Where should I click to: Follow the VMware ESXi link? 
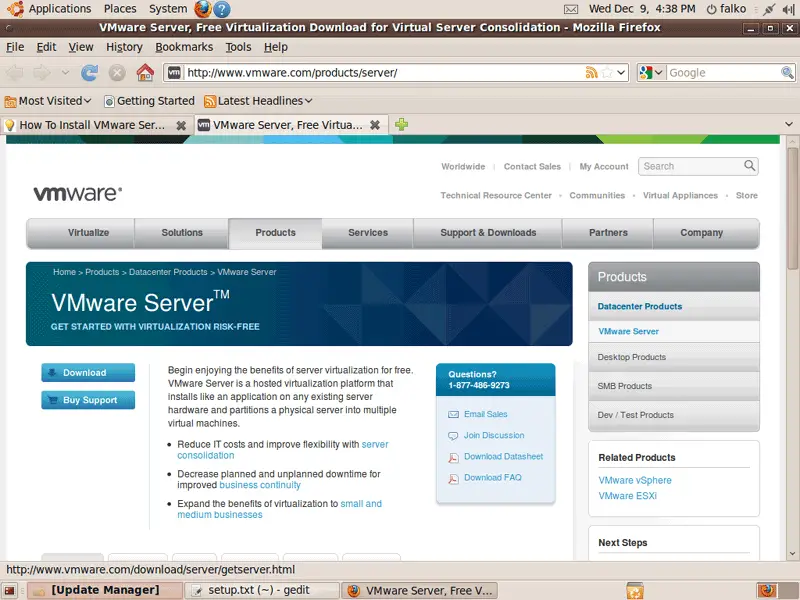coord(628,496)
